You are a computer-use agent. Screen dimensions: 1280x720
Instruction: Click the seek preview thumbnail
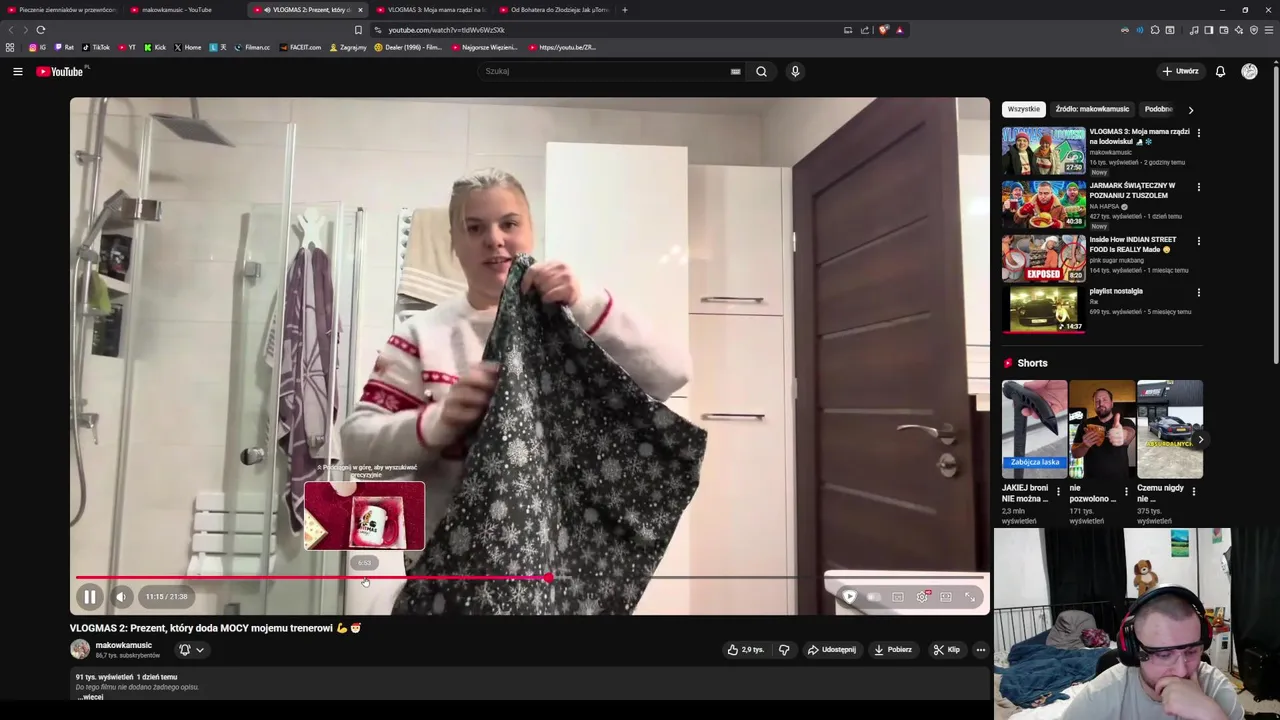click(364, 516)
